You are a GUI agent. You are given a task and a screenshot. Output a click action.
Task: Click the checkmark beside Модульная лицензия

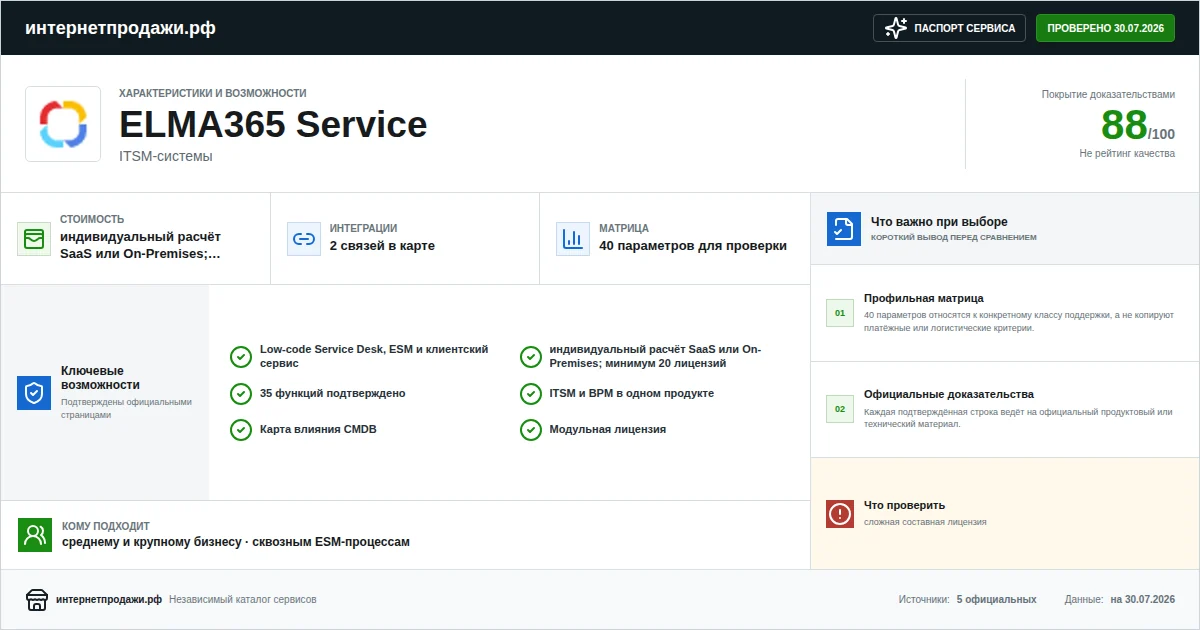tap(531, 430)
